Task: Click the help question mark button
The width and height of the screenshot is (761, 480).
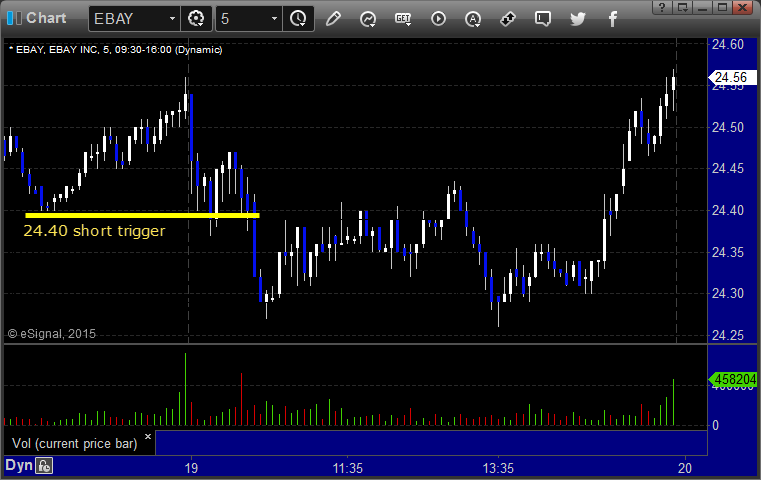Action: point(662,7)
